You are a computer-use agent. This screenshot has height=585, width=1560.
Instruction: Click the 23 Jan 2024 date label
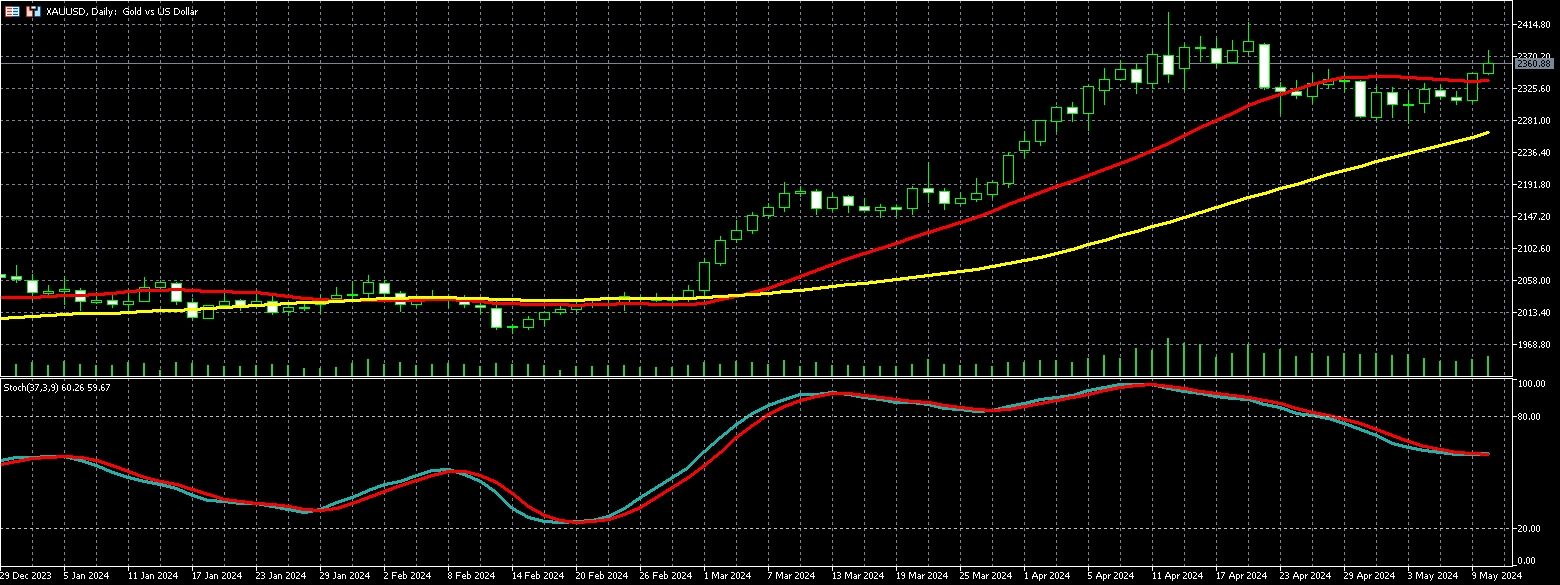click(x=281, y=576)
